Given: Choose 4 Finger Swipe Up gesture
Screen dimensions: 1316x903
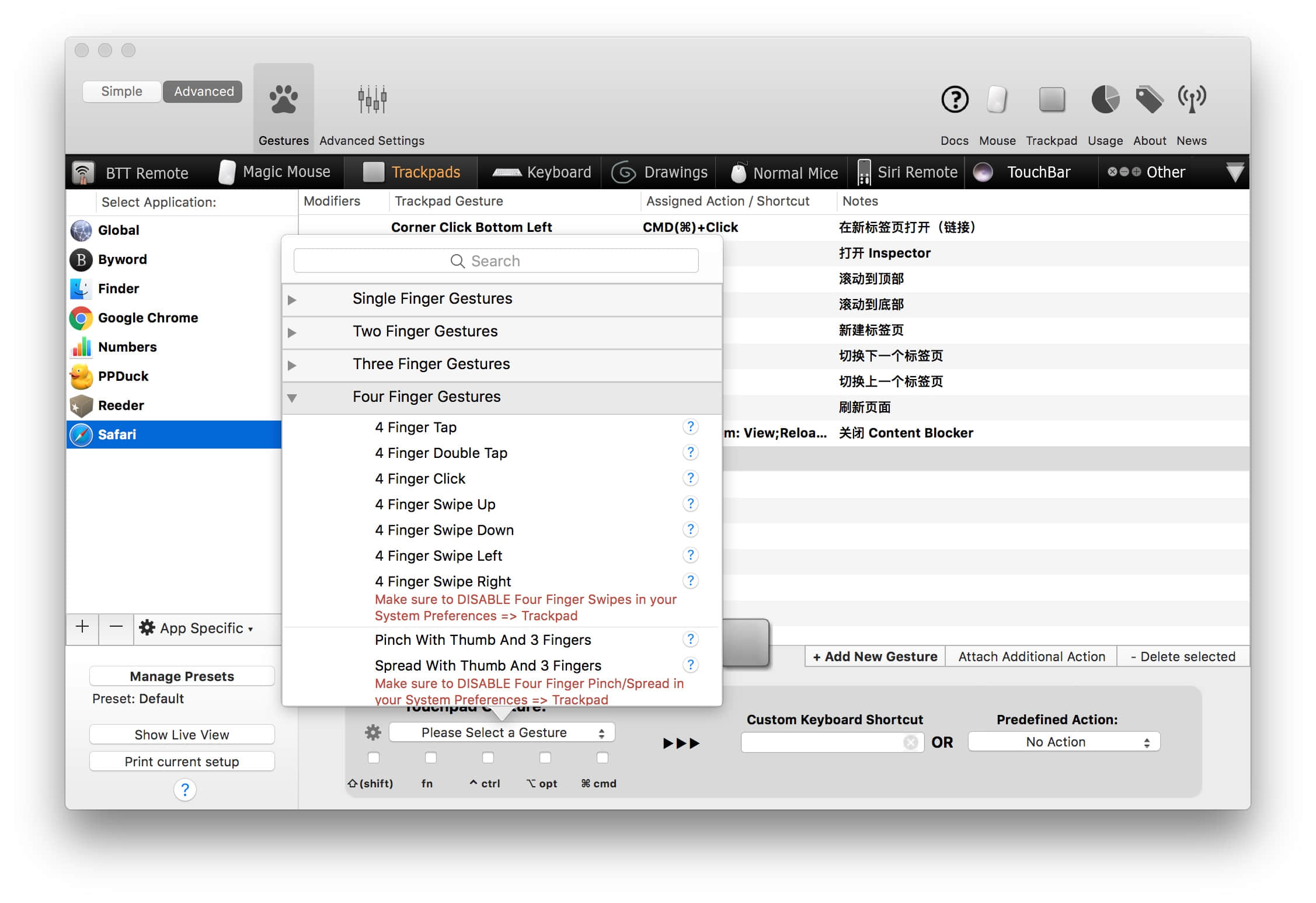Looking at the screenshot, I should pos(435,504).
